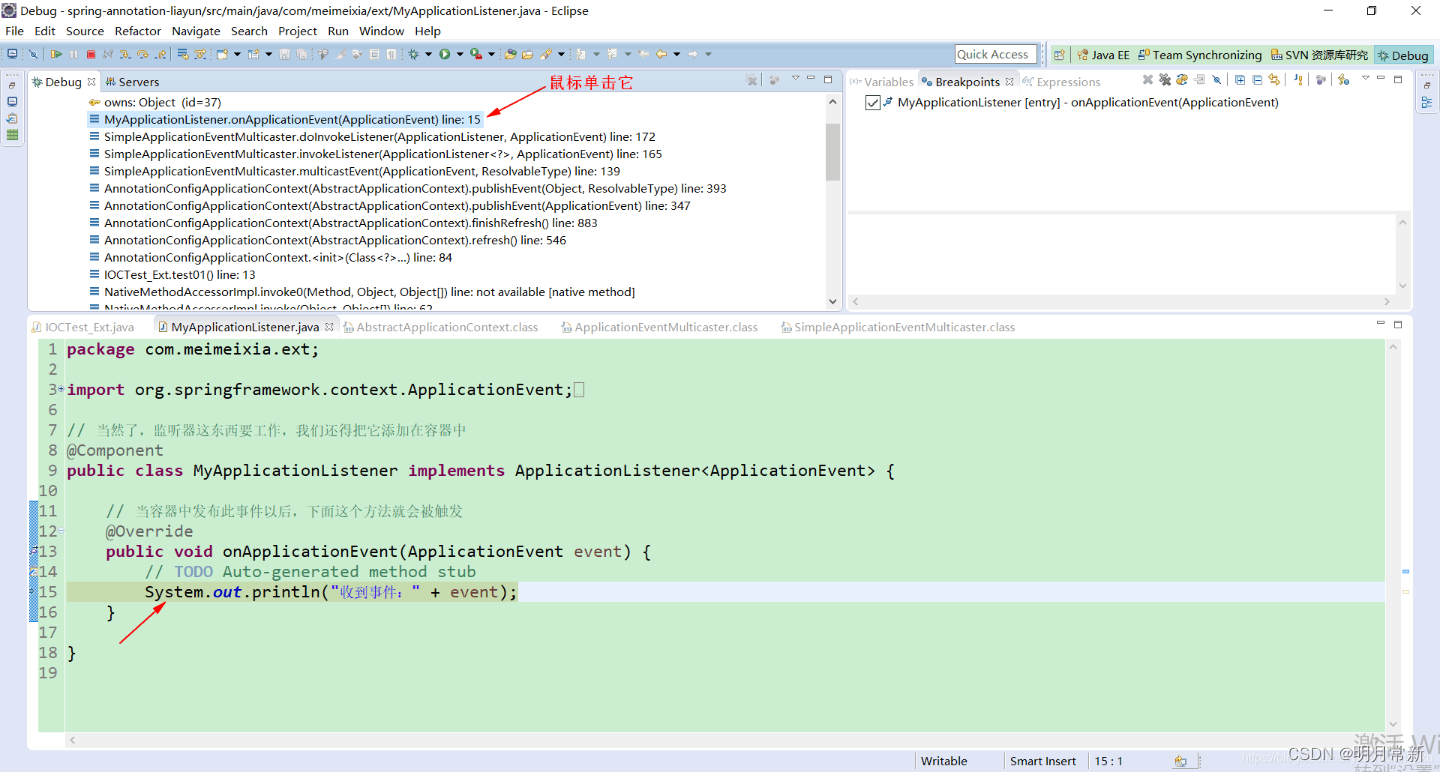Open the Run launch dropdown arrow

[459, 54]
